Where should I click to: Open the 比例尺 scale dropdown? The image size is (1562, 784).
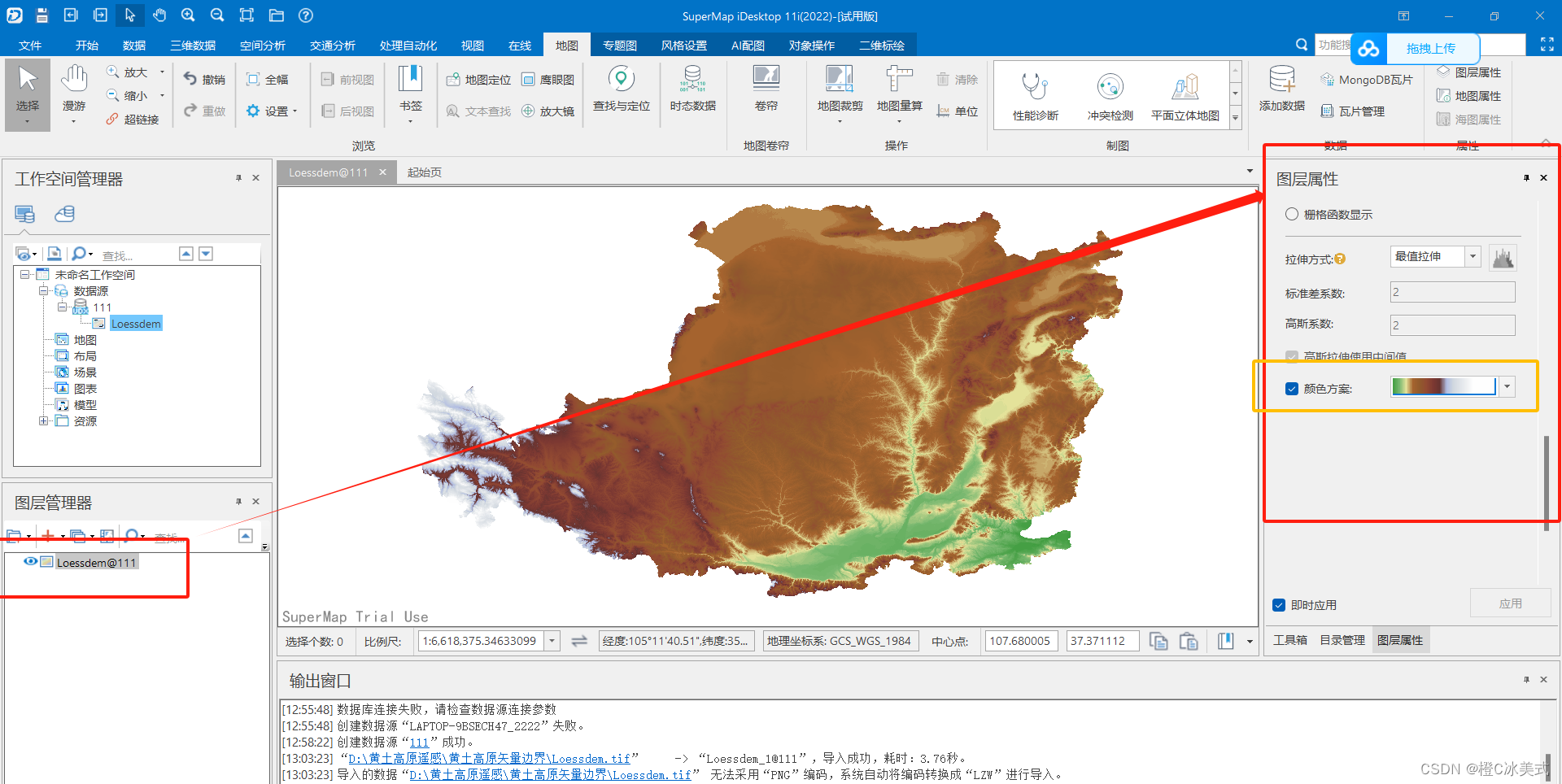(x=552, y=640)
